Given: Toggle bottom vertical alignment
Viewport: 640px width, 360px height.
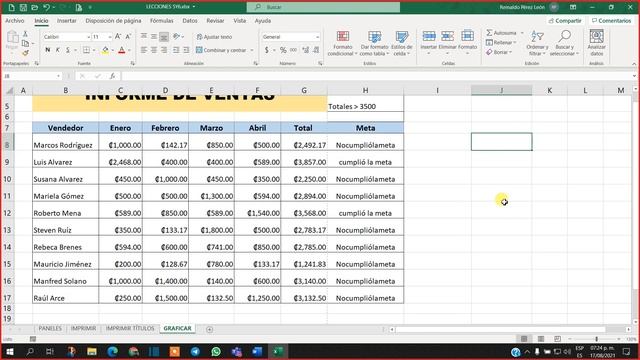Looking at the screenshot, I should pyautogui.click(x=164, y=37).
